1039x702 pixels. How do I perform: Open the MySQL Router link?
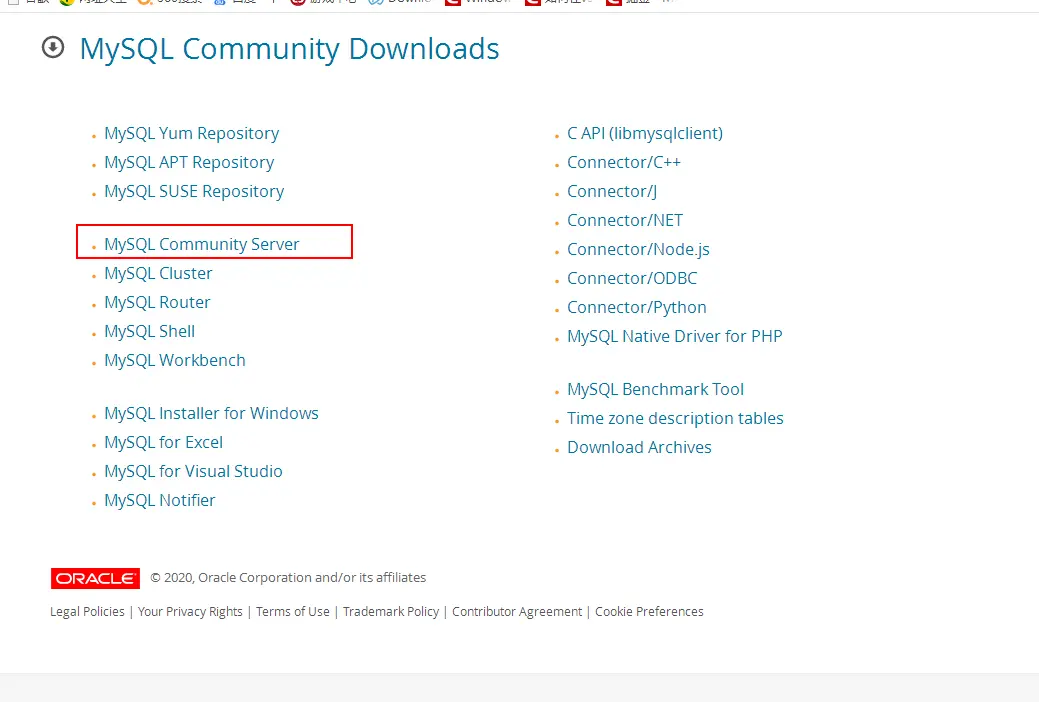pyautogui.click(x=157, y=302)
